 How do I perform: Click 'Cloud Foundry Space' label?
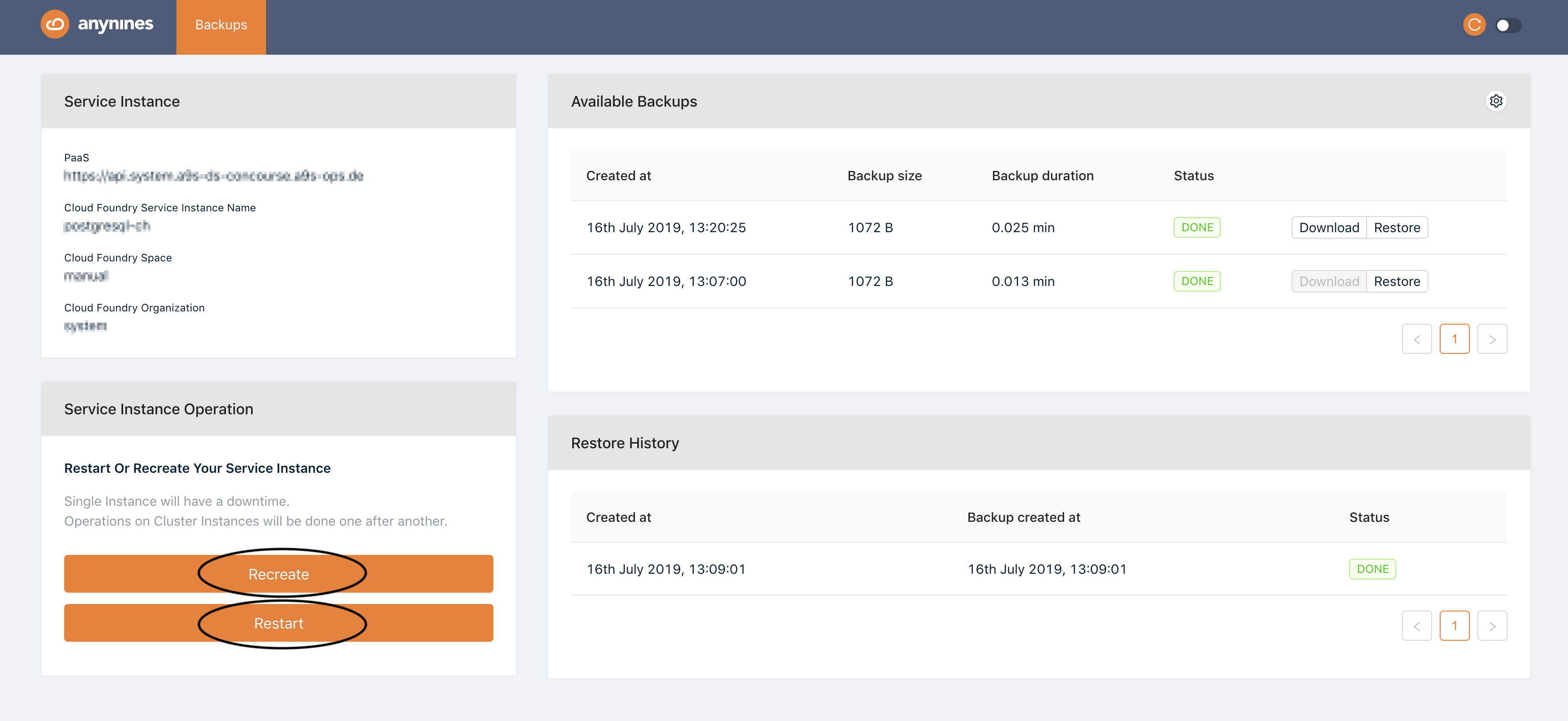[118, 258]
